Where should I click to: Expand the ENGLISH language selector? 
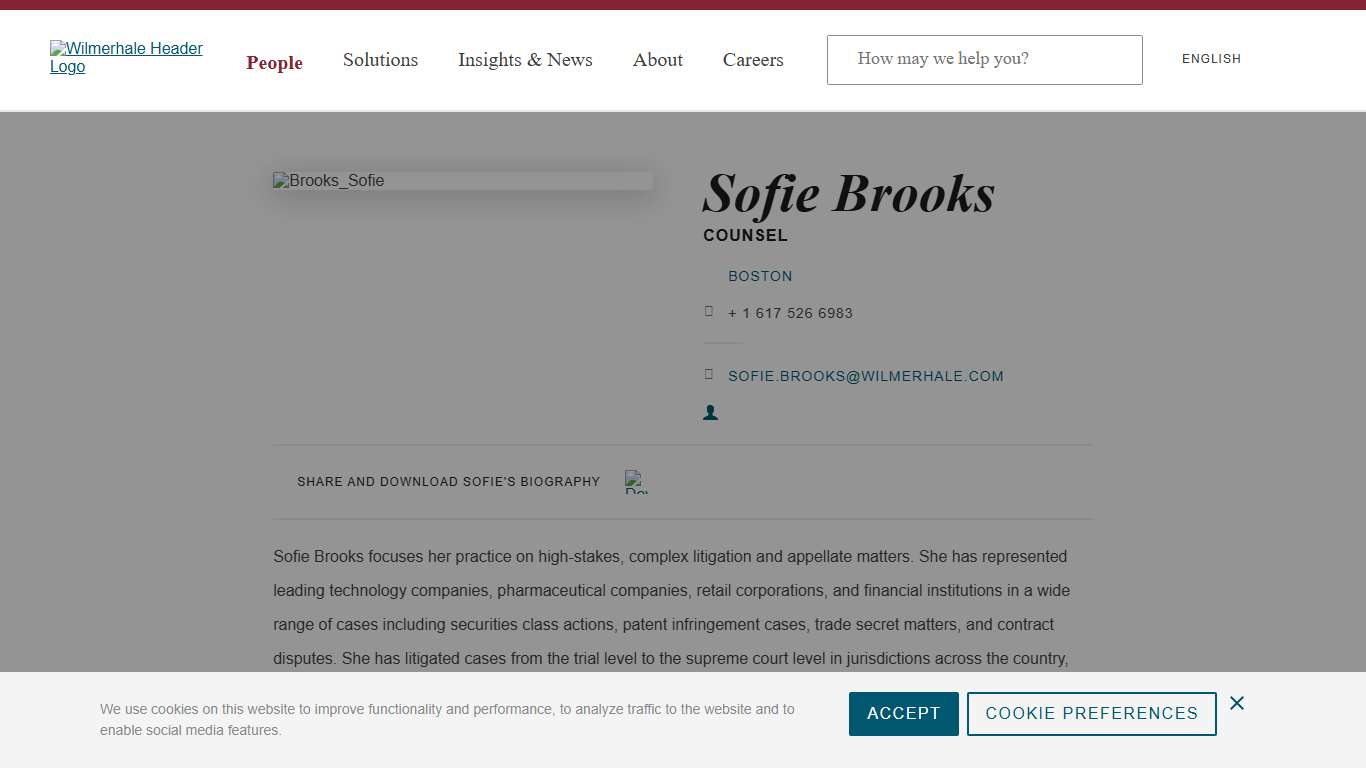[1211, 59]
